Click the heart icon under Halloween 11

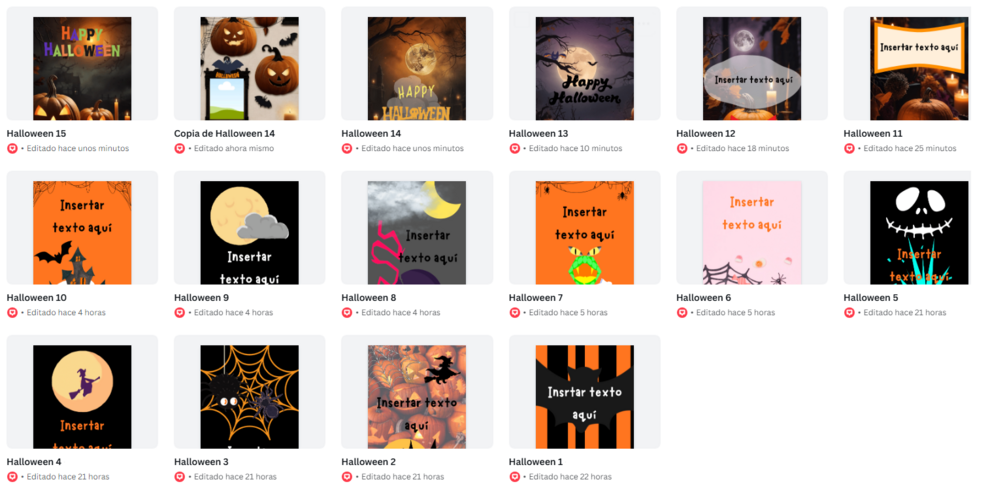[x=849, y=149]
